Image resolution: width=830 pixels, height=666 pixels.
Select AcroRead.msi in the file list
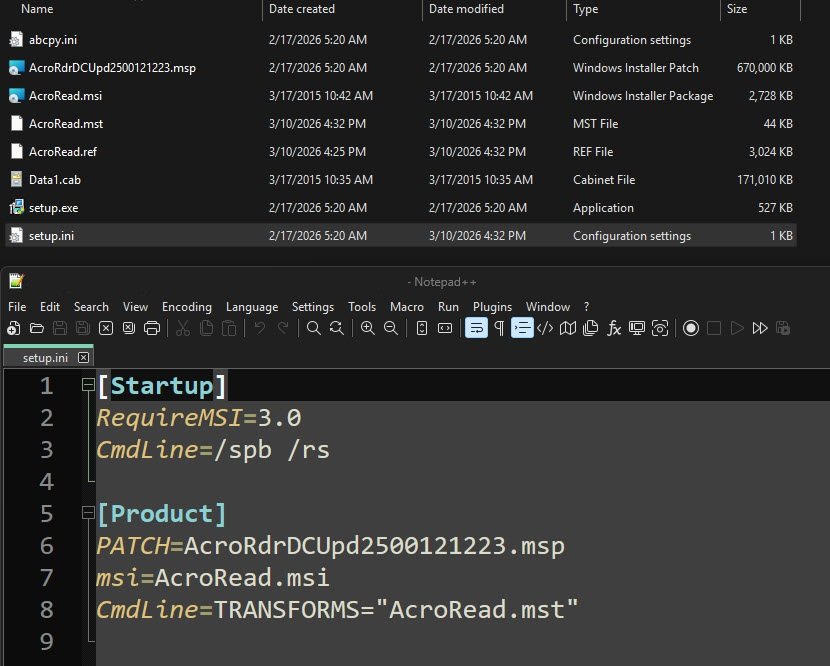pos(66,96)
